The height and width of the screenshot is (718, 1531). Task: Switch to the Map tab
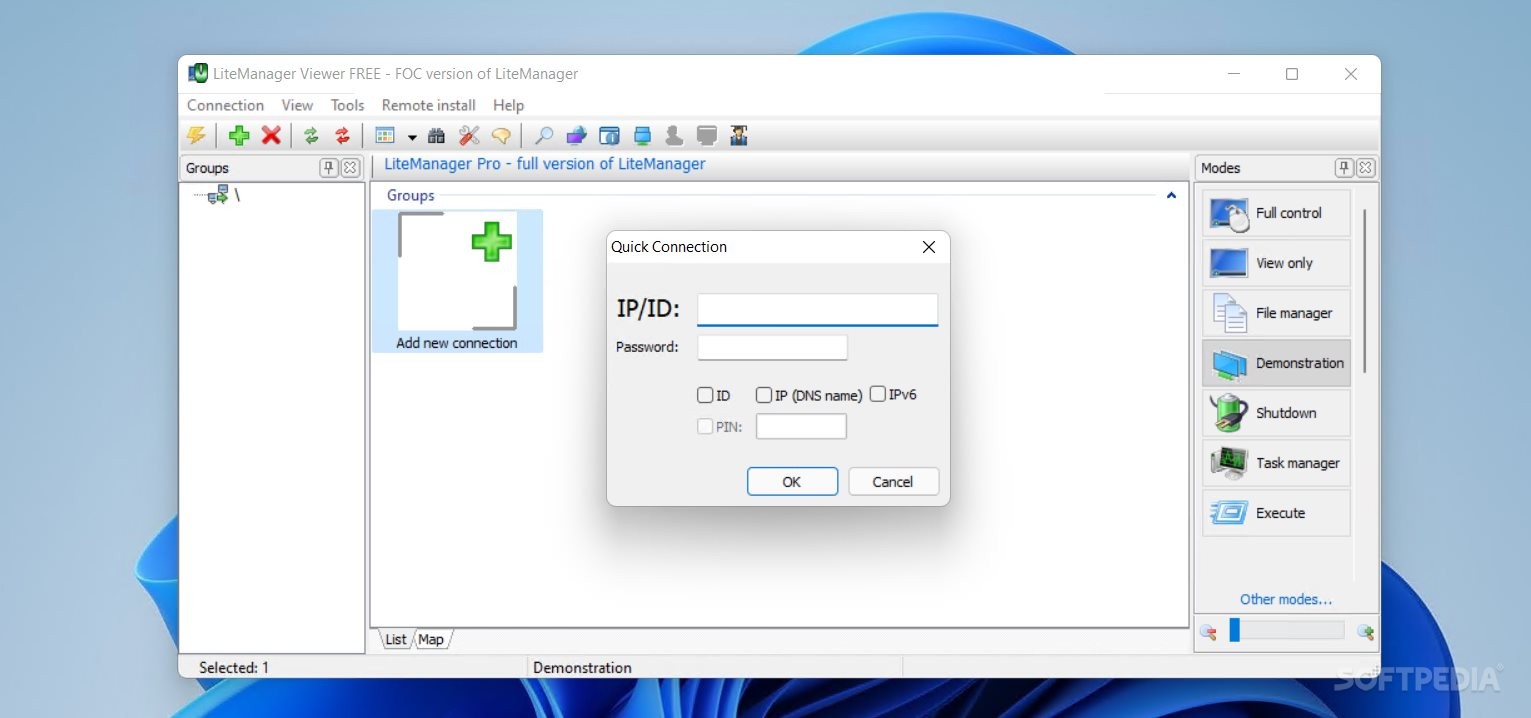(431, 639)
